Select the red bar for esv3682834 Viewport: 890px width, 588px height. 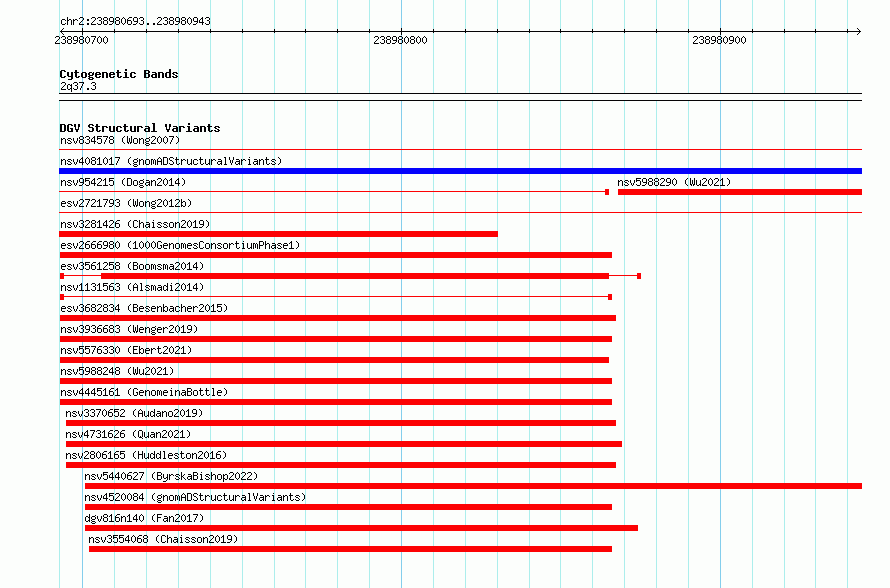[x=337, y=318]
